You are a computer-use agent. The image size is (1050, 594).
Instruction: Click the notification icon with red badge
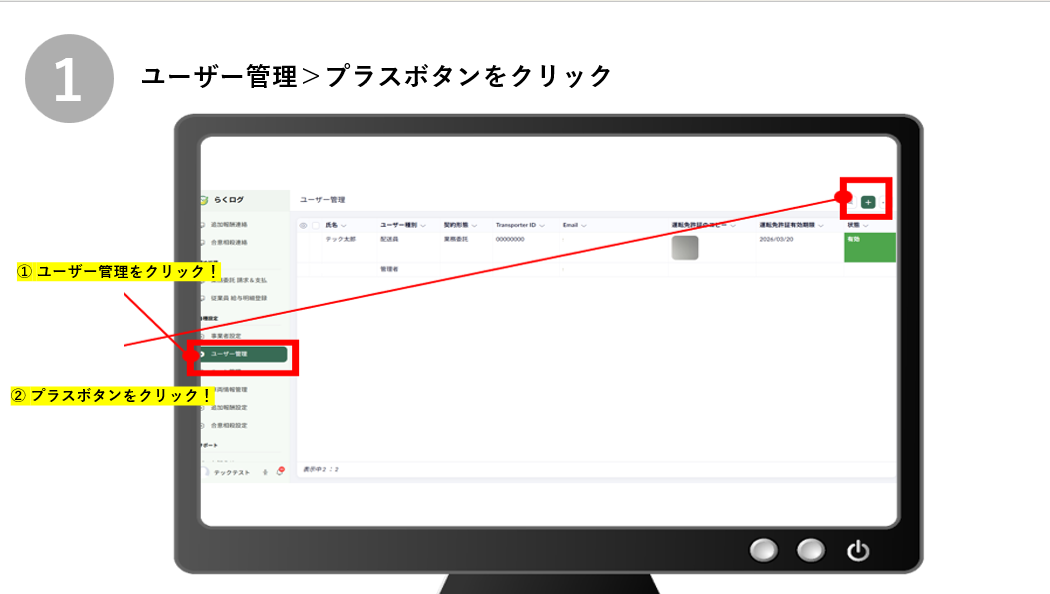tap(280, 472)
